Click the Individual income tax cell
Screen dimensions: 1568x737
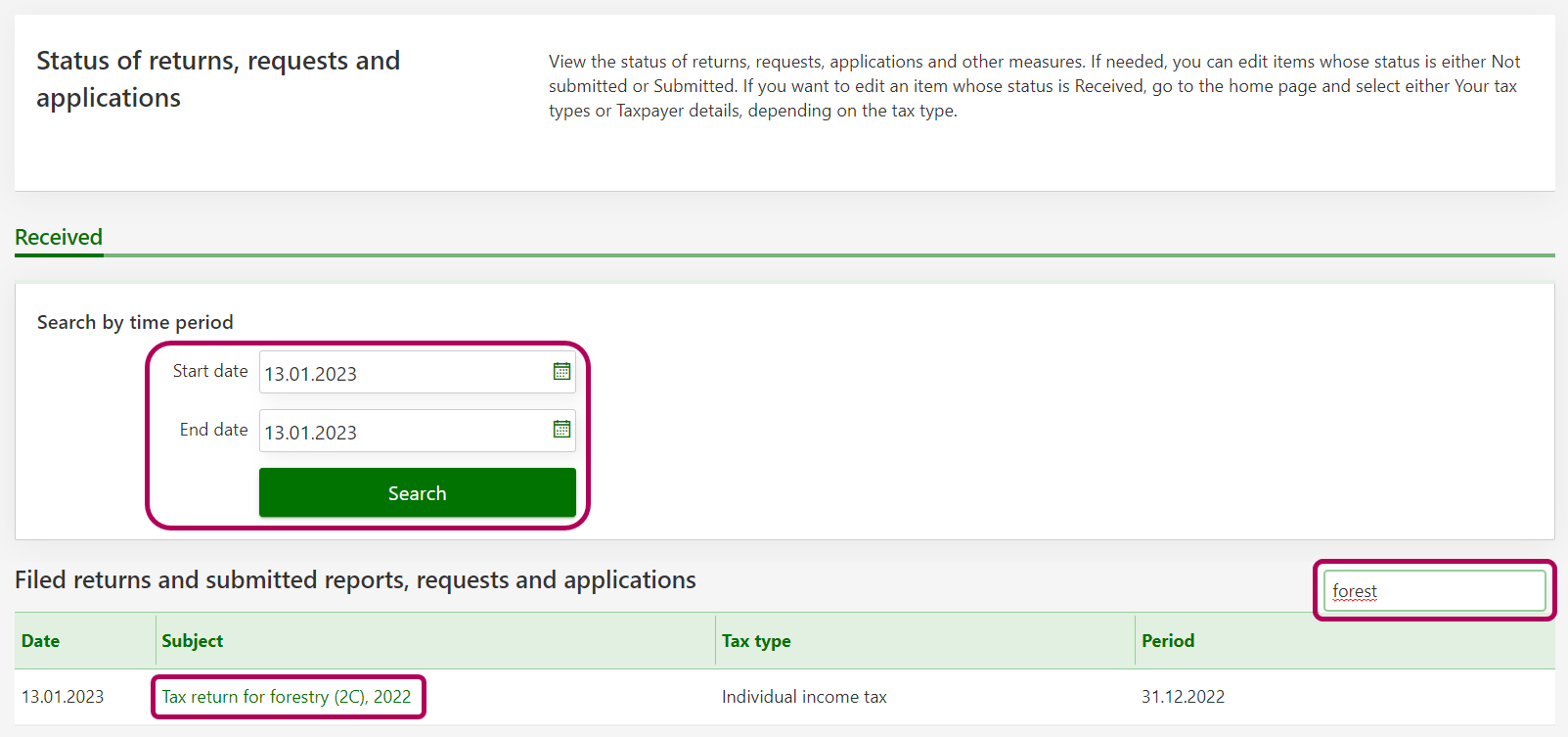(x=804, y=697)
